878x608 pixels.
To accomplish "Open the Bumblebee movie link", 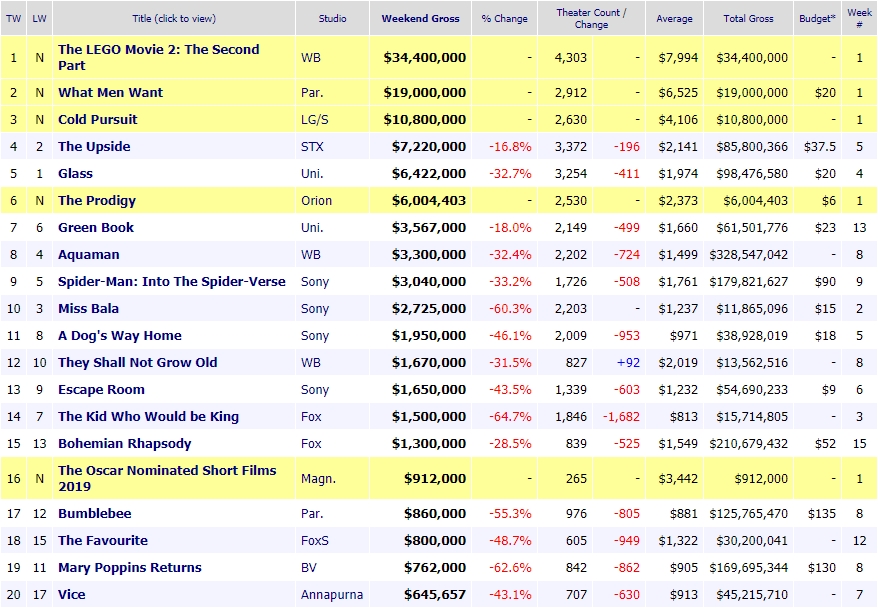I will (95, 513).
